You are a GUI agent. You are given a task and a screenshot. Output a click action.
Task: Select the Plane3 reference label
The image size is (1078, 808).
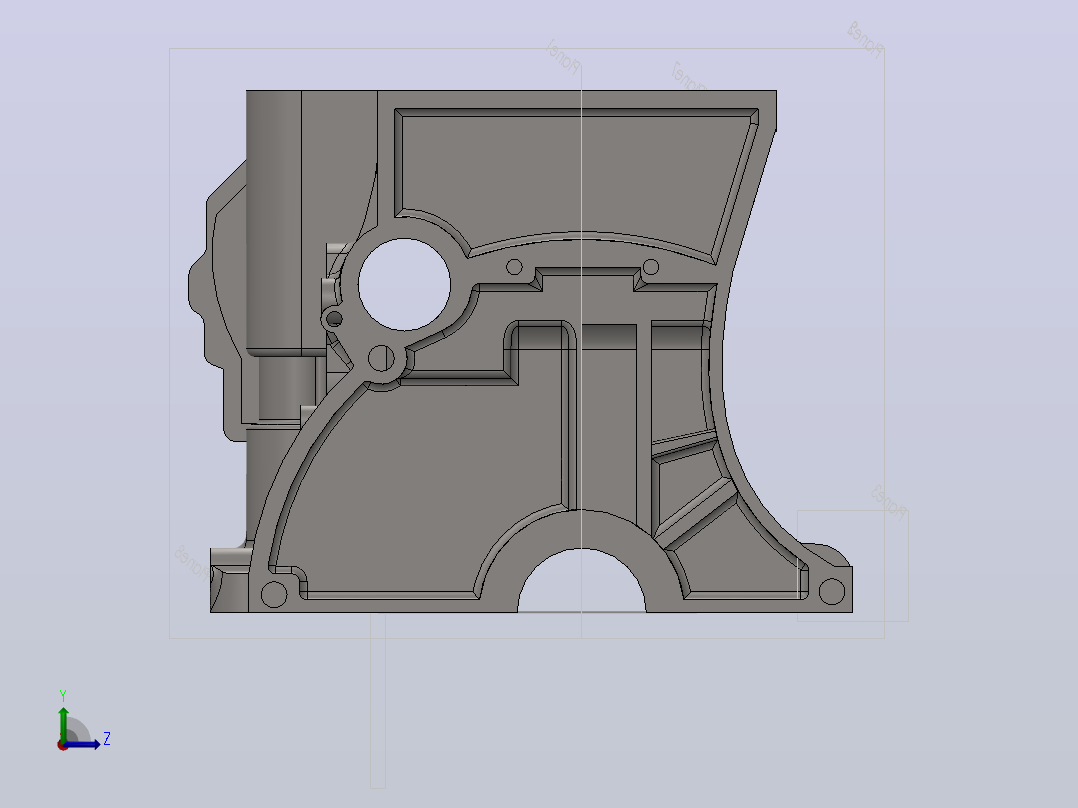[890, 502]
